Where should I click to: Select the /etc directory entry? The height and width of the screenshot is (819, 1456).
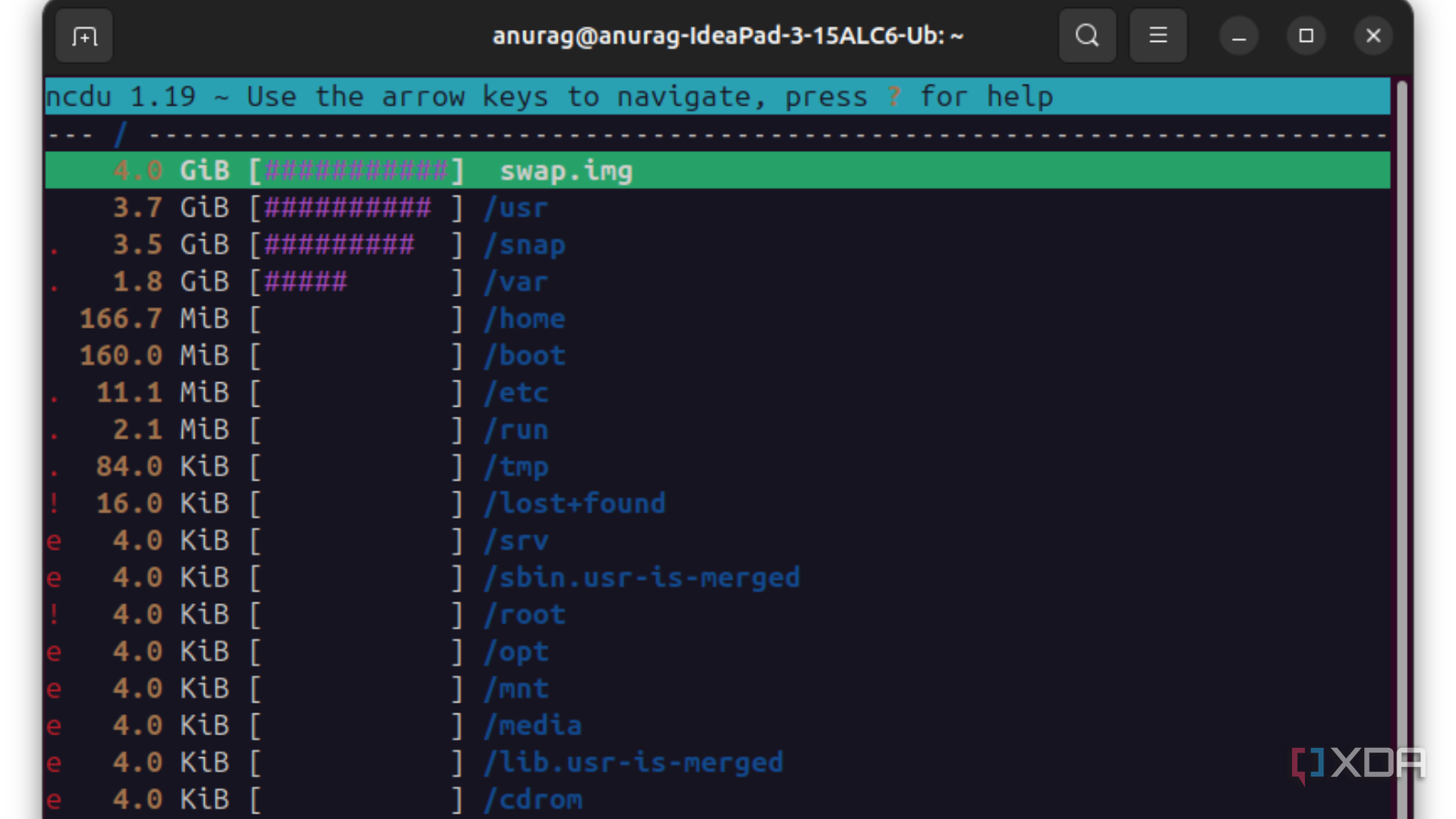pyautogui.click(x=516, y=393)
